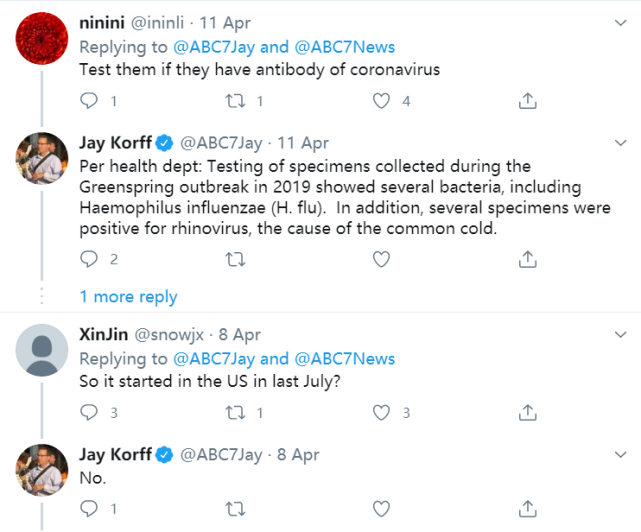The image size is (641, 532).
Task: Open more options chevron on ninini's tweet
Action: point(617,22)
